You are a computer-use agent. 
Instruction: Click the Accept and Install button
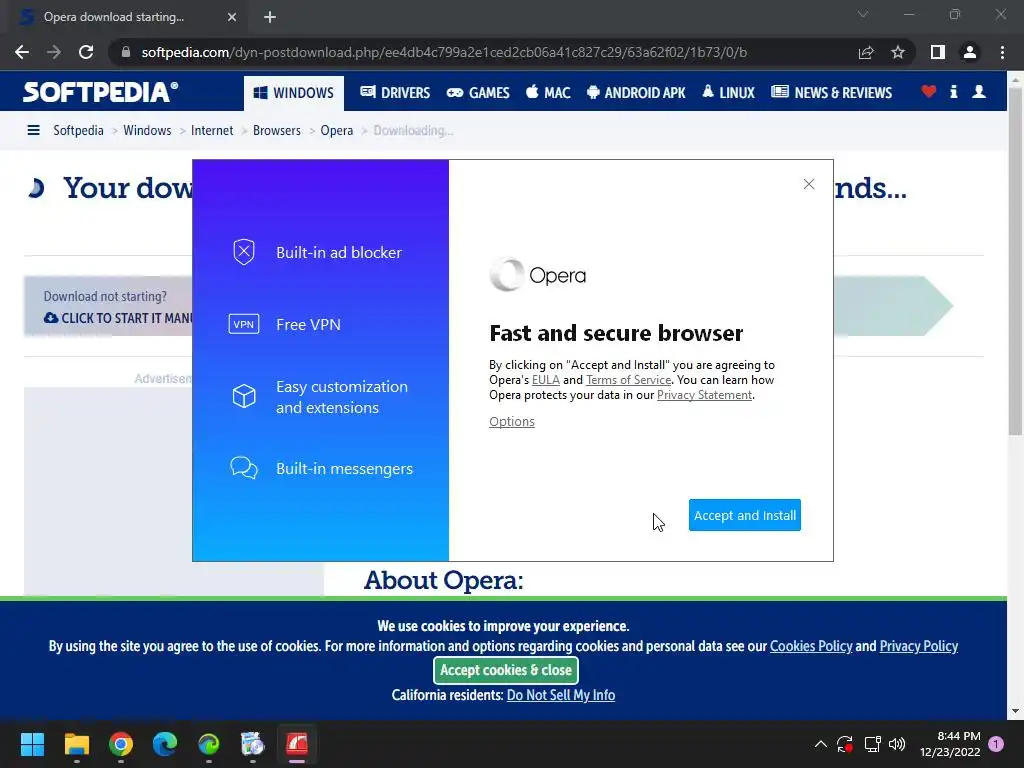(x=744, y=515)
